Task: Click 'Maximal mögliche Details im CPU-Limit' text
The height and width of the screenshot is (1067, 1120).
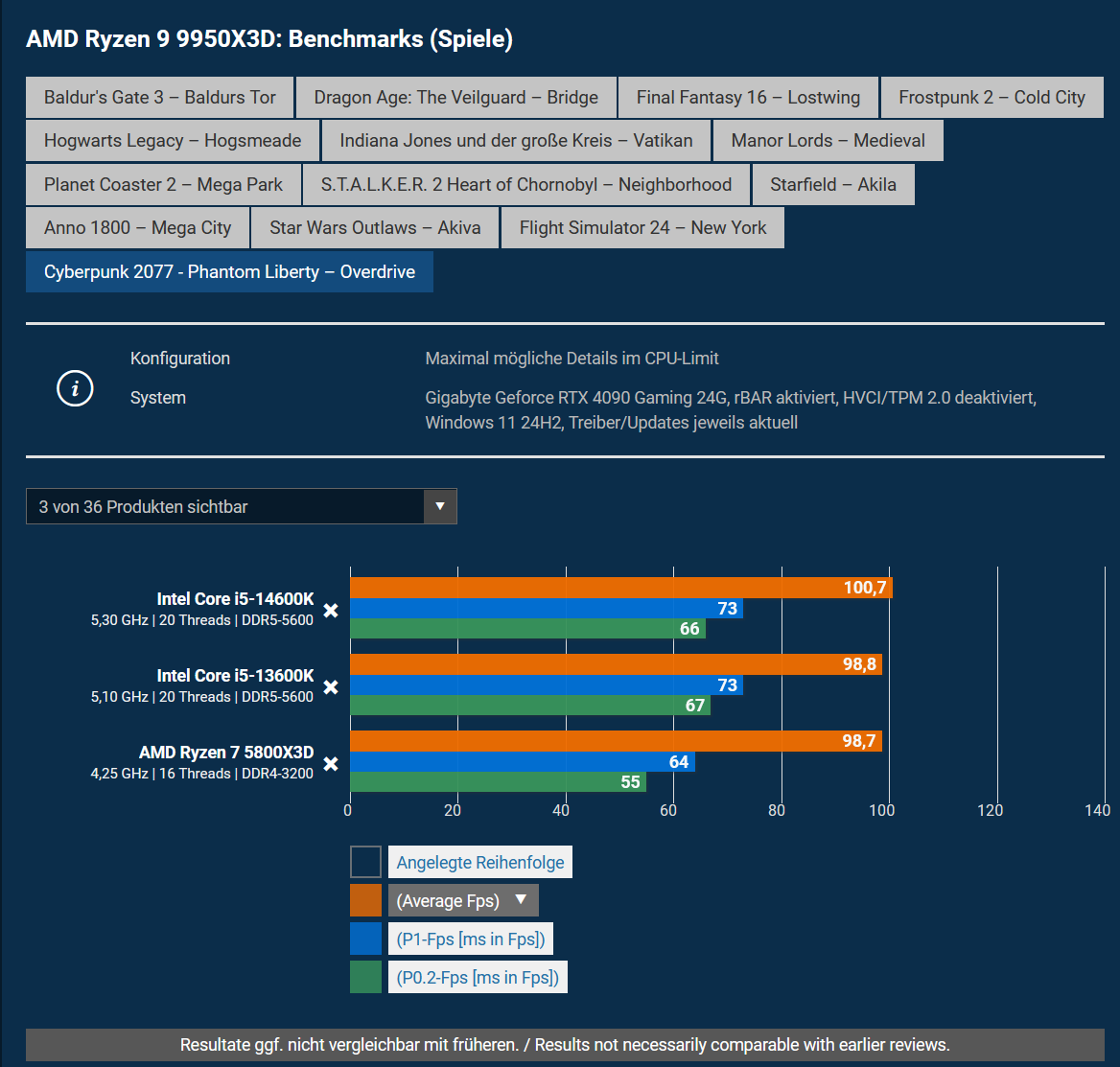Action: click(572, 359)
